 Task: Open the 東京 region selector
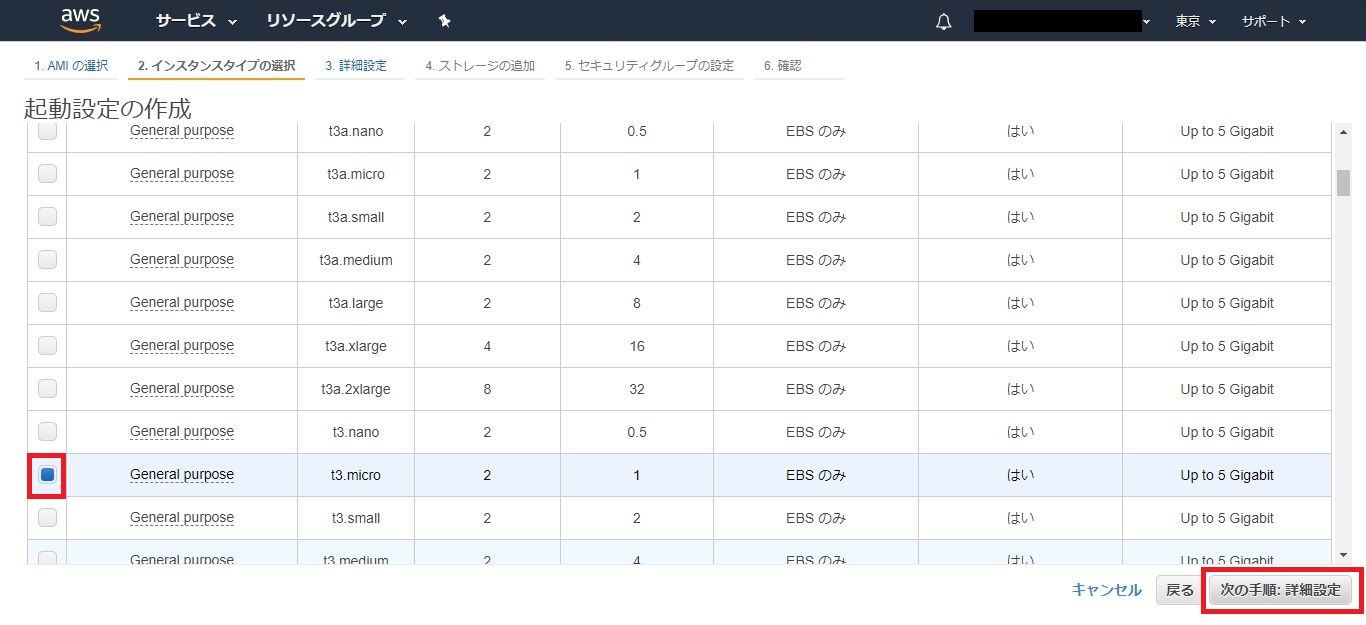pyautogui.click(x=1195, y=21)
